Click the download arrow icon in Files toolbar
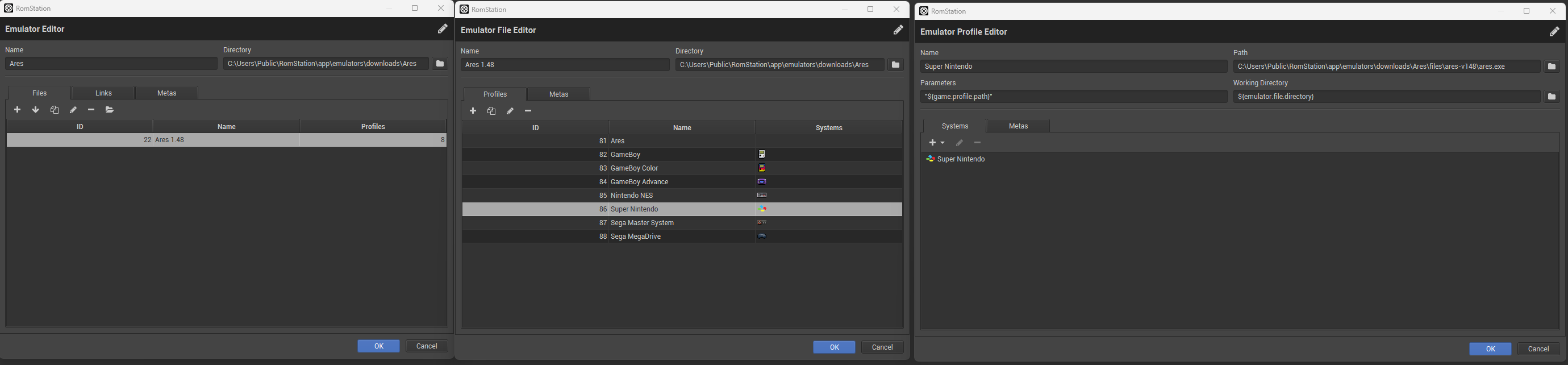Screen dimensions: 1568x365 pyautogui.click(x=35, y=110)
